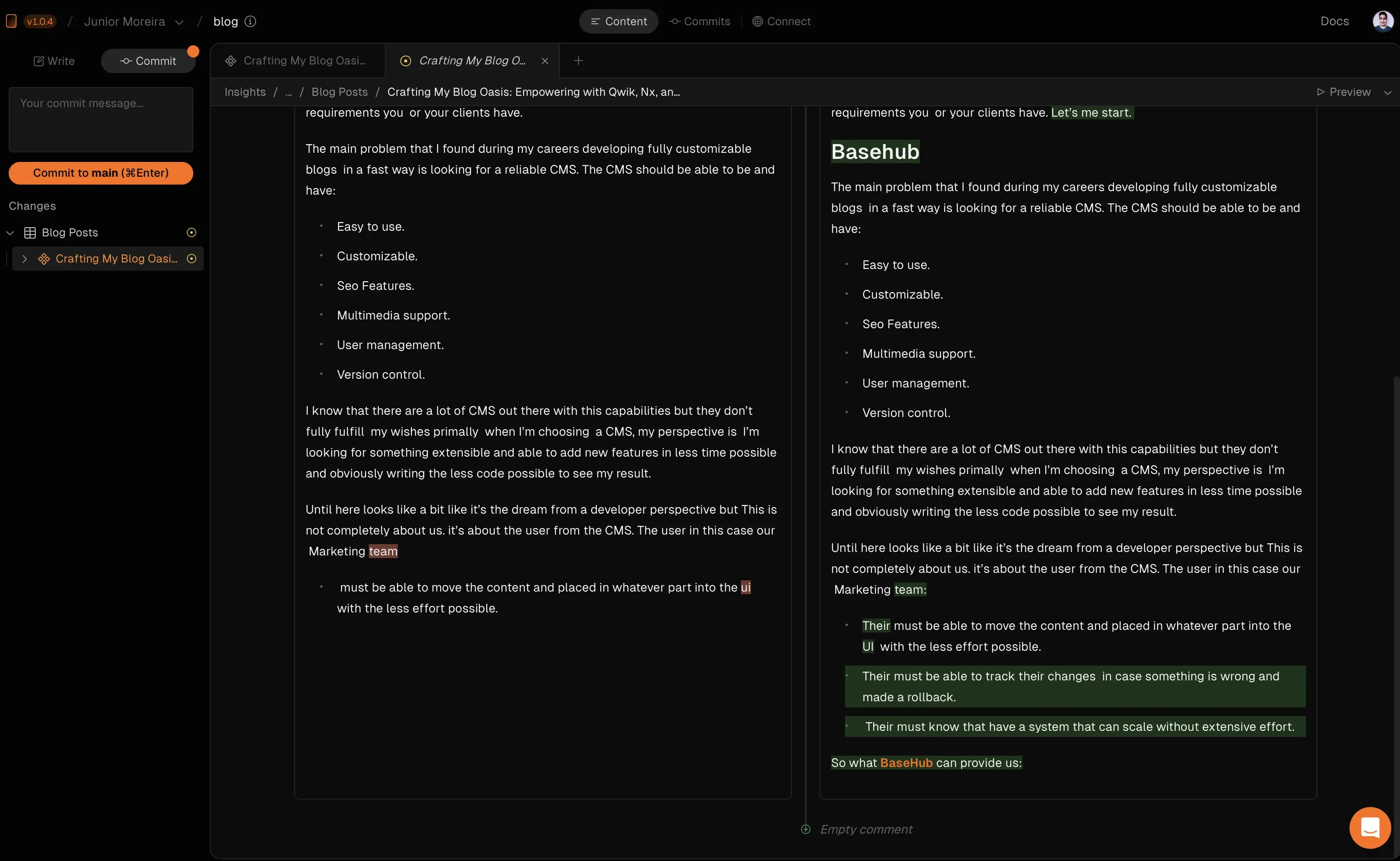Expand the collapsed breadcrumb ellipsis
Screen dimensions: 1400x861
[288, 92]
